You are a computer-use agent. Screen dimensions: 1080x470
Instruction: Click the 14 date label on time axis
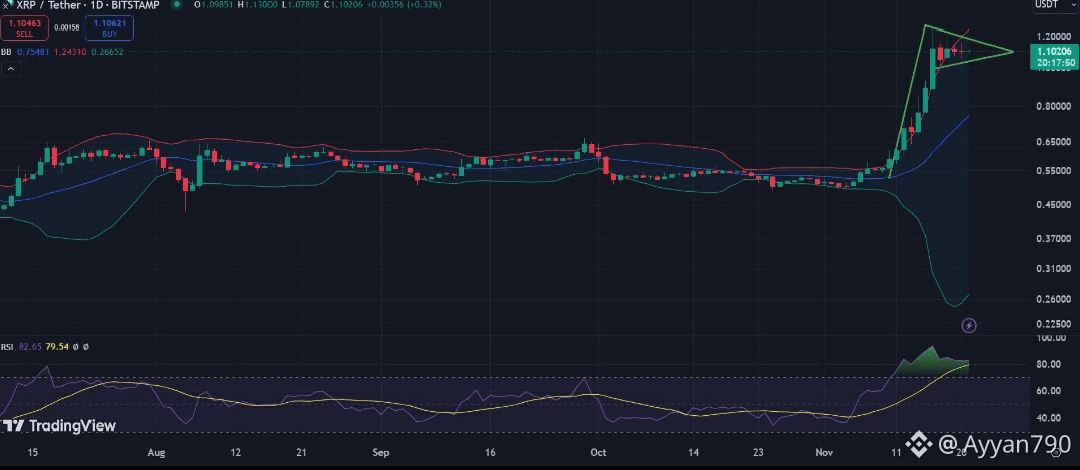click(694, 453)
